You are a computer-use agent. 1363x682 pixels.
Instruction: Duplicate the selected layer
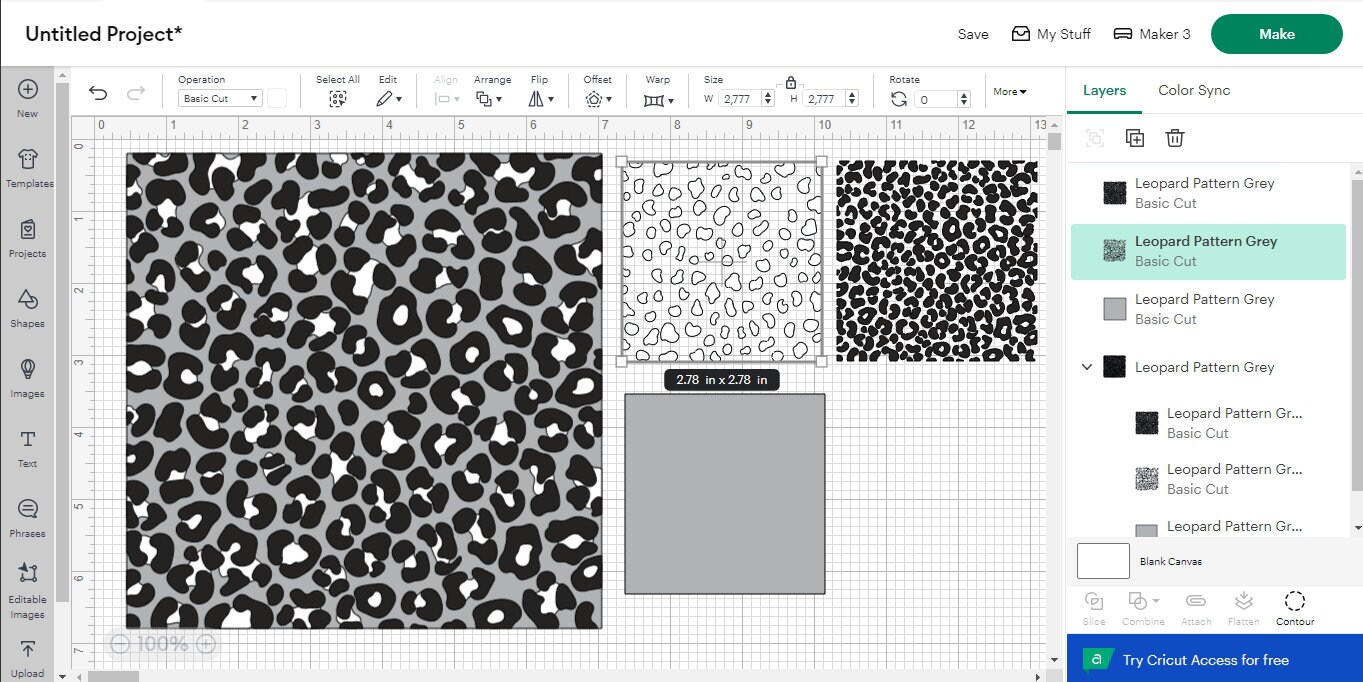click(1135, 138)
